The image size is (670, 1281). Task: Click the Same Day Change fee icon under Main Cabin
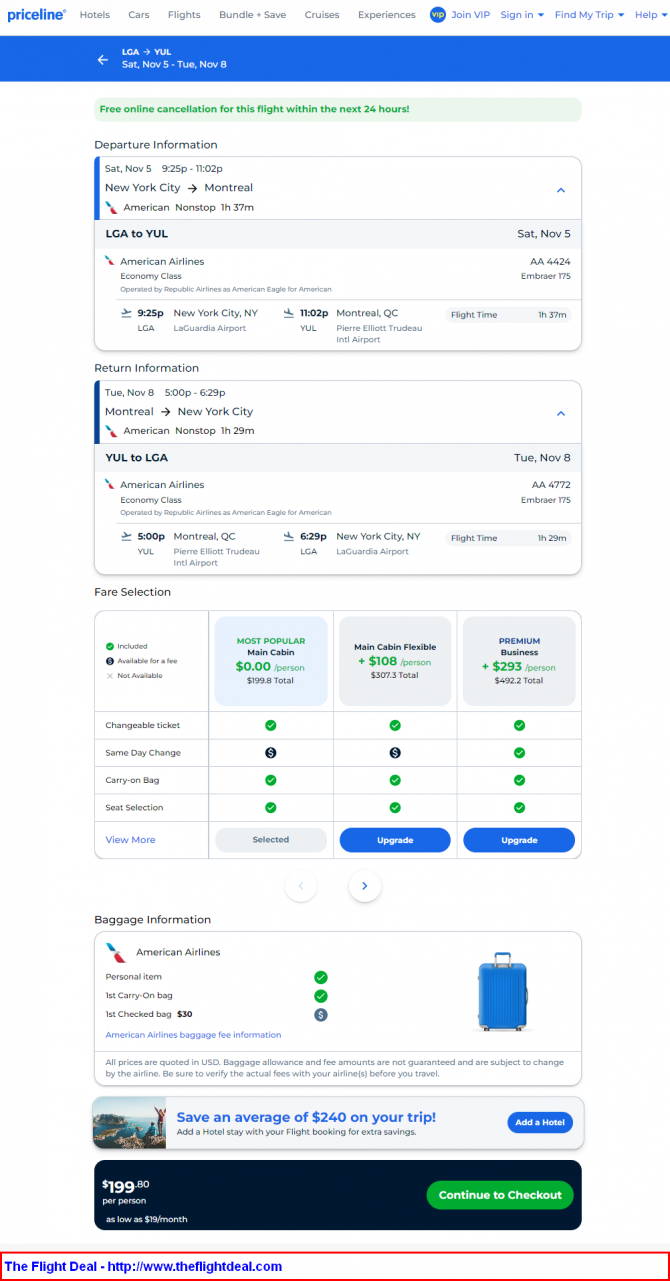(x=270, y=753)
